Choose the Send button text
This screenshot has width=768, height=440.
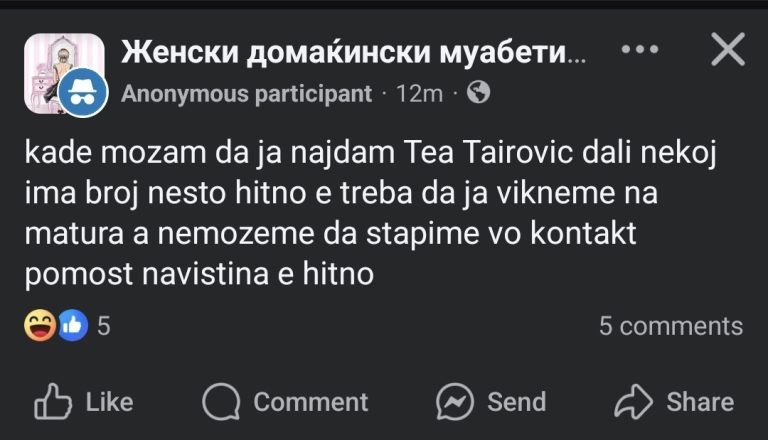[x=517, y=402]
